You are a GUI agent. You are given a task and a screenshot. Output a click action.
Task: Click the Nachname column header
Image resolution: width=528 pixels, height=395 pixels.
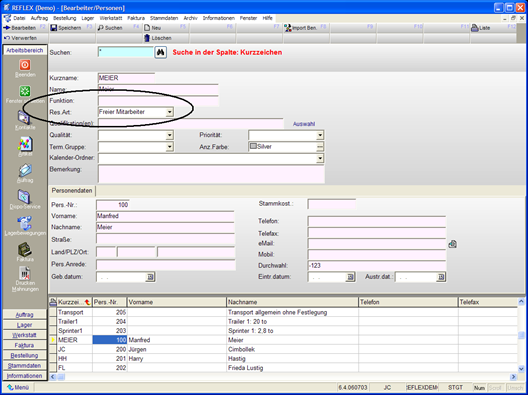(x=293, y=302)
